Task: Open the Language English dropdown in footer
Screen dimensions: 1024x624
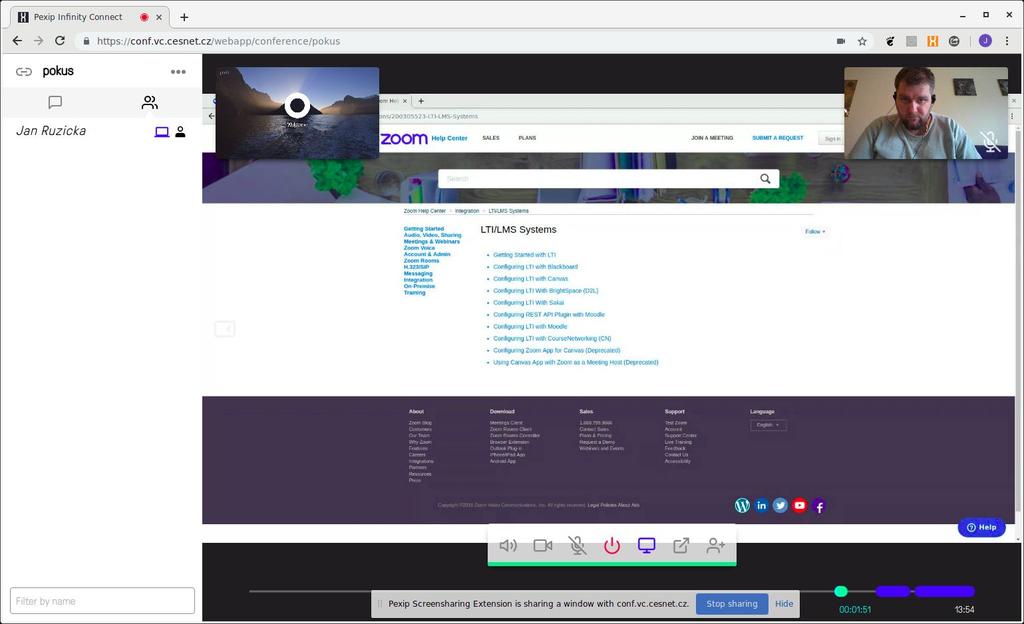Action: (x=768, y=426)
